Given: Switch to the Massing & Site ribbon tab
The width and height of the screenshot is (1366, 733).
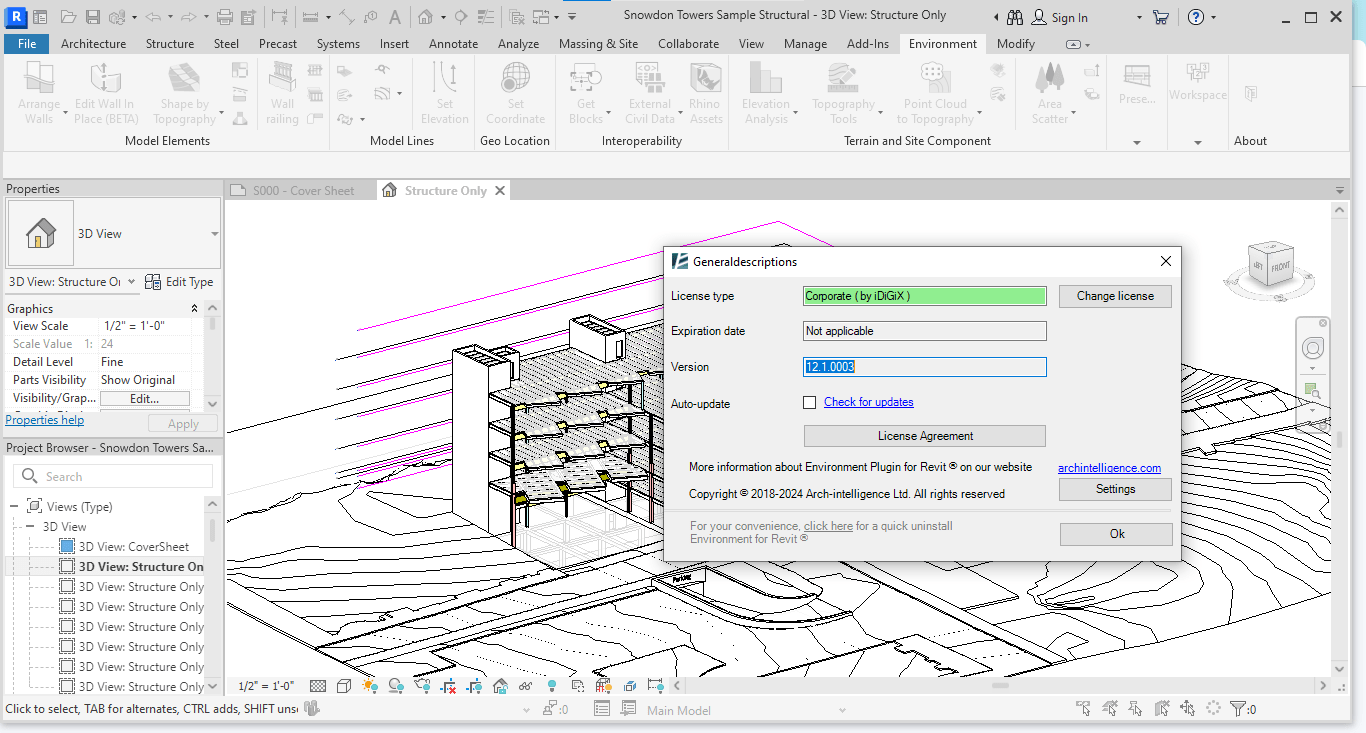Looking at the screenshot, I should [x=598, y=44].
